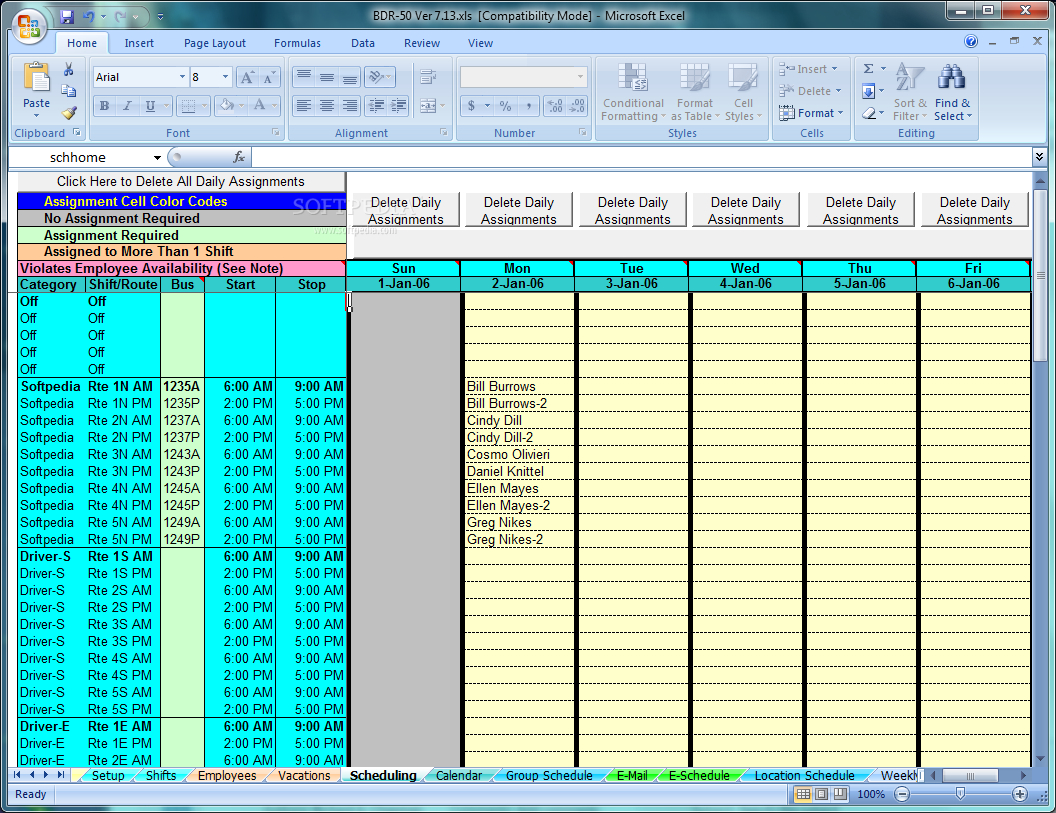Click Here to Delete All Daily Assignments
Screen dimensions: 1056x813
point(181,181)
